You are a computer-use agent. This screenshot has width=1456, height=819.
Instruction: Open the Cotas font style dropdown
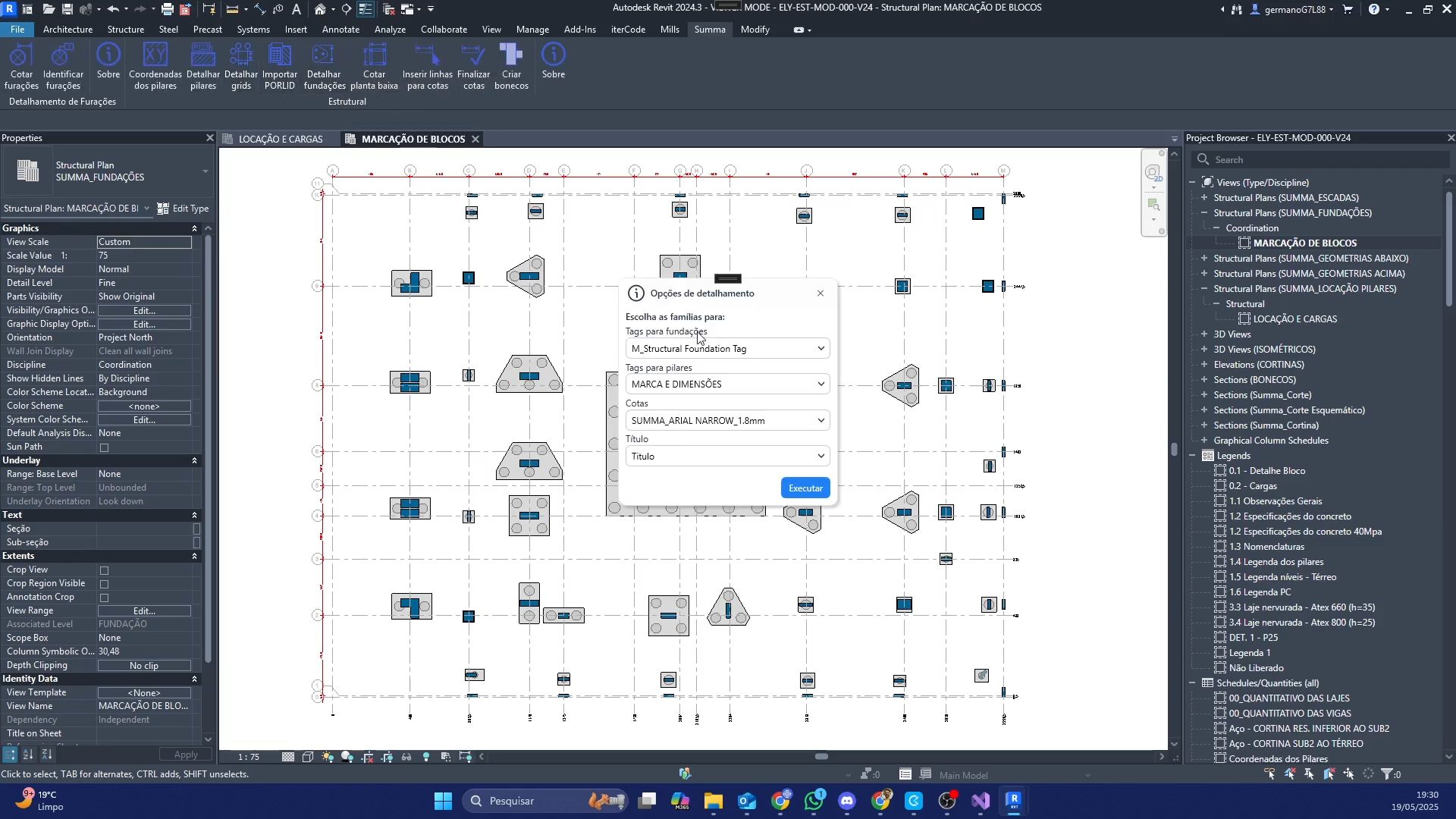coord(727,420)
